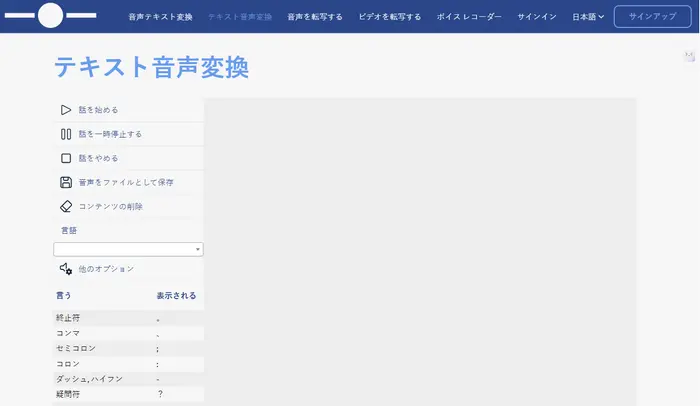Choose 話をやめる option

pyautogui.click(x=98, y=158)
